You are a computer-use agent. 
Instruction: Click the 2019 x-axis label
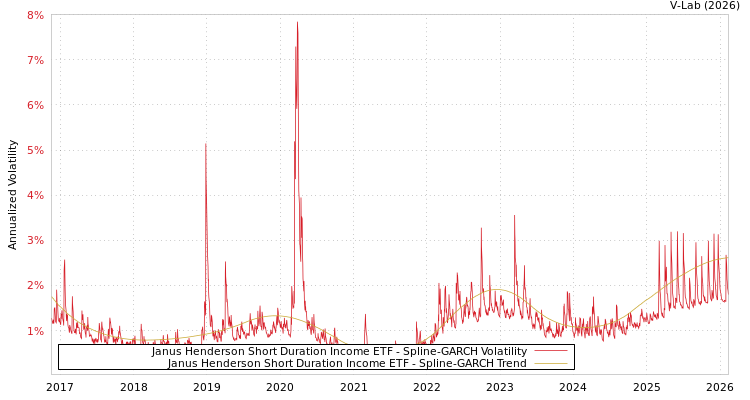[x=207, y=387]
